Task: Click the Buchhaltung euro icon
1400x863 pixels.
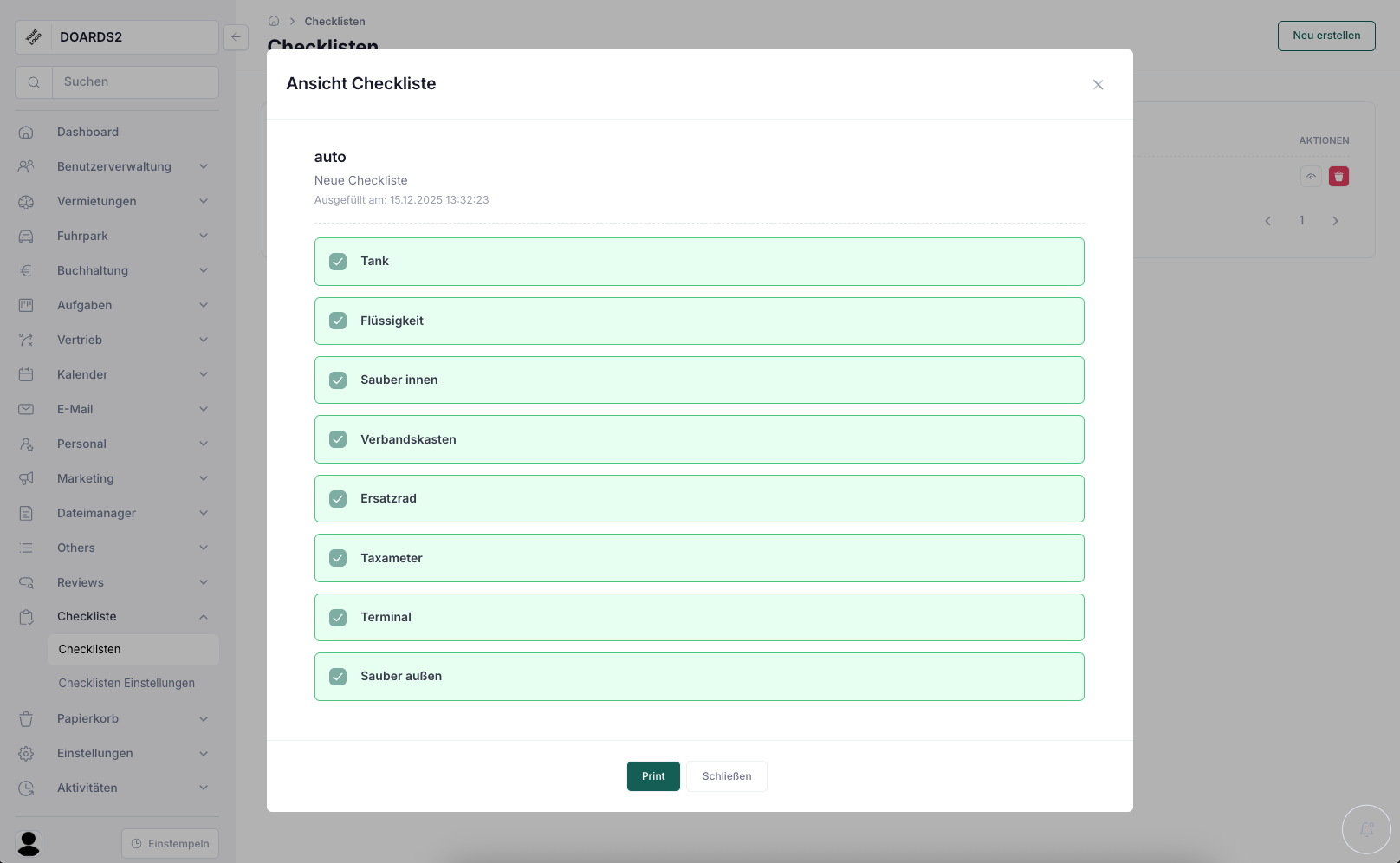Action: pos(26,270)
